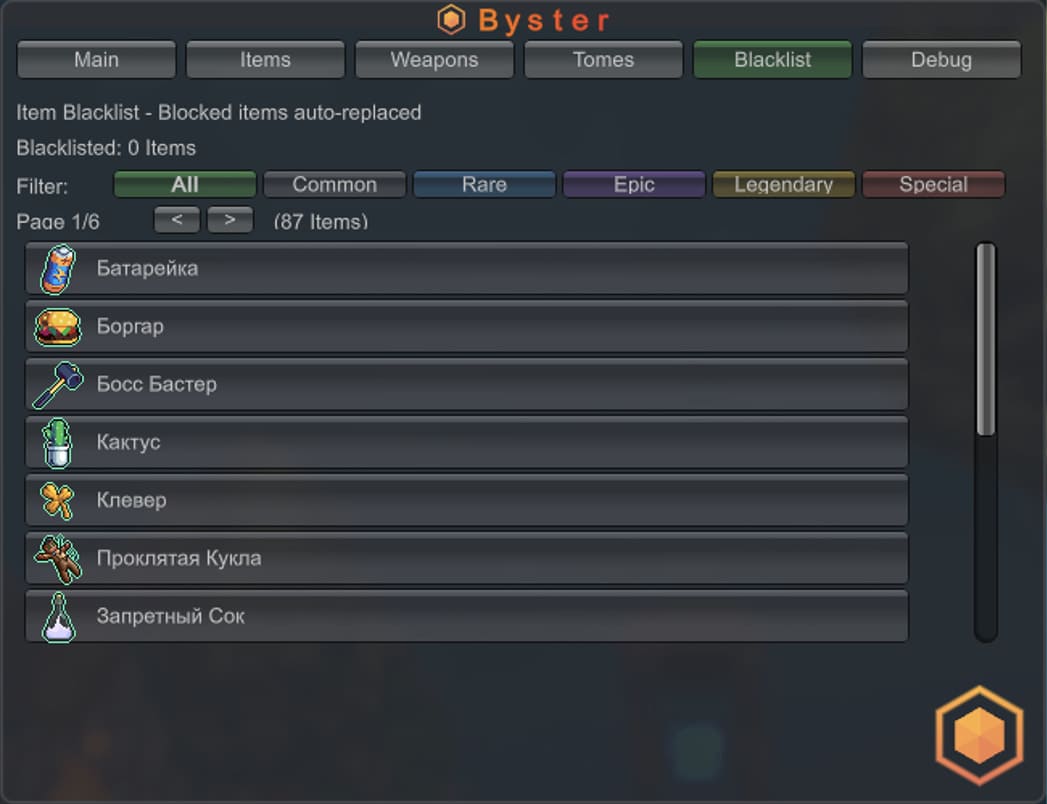Blacklist the Проклятая Кукла item row
Image resolution: width=1047 pixels, height=804 pixels.
click(467, 558)
